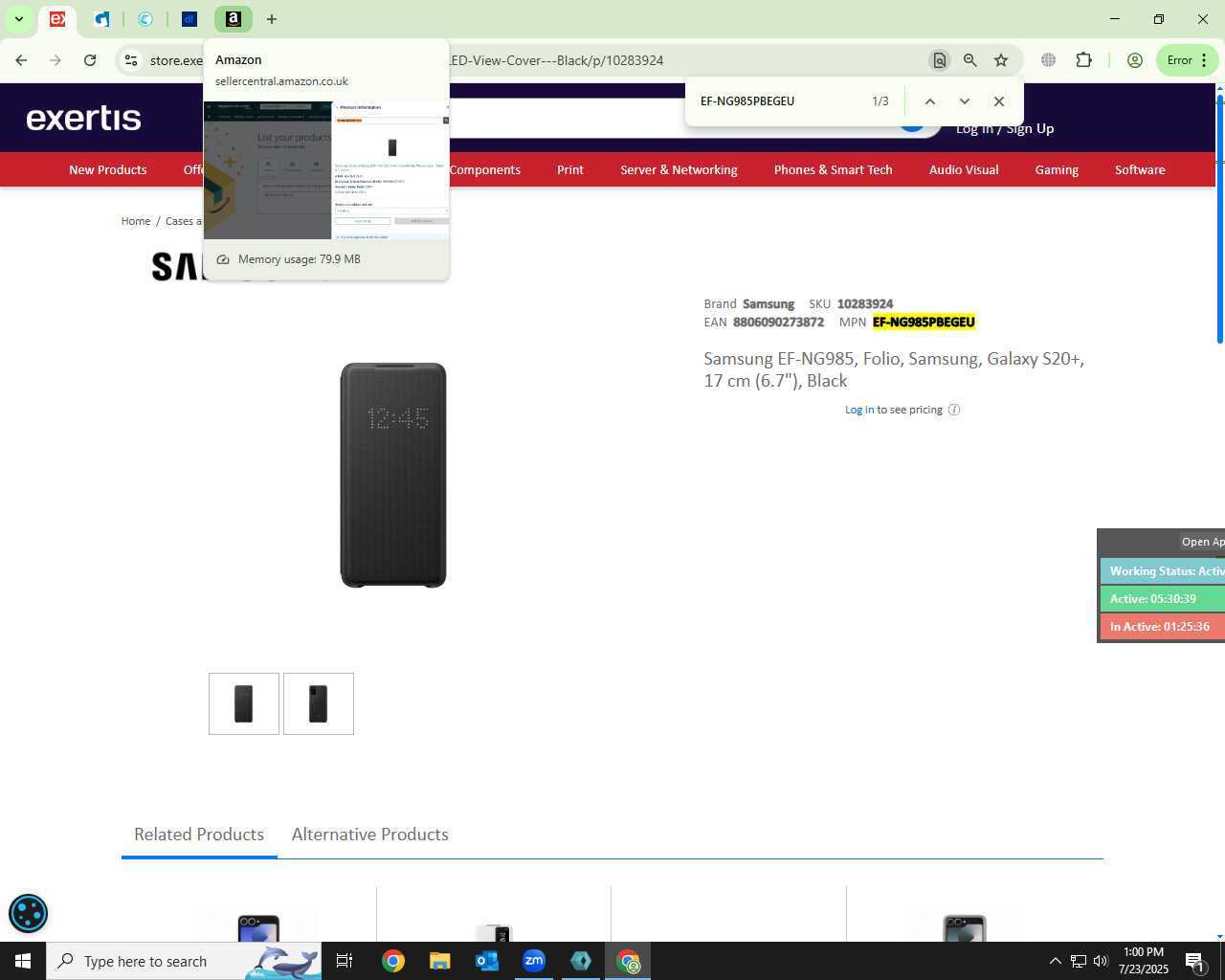Switch to the third browser tab with the circular icon
This screenshot has width=1225, height=980.
pos(145,19)
